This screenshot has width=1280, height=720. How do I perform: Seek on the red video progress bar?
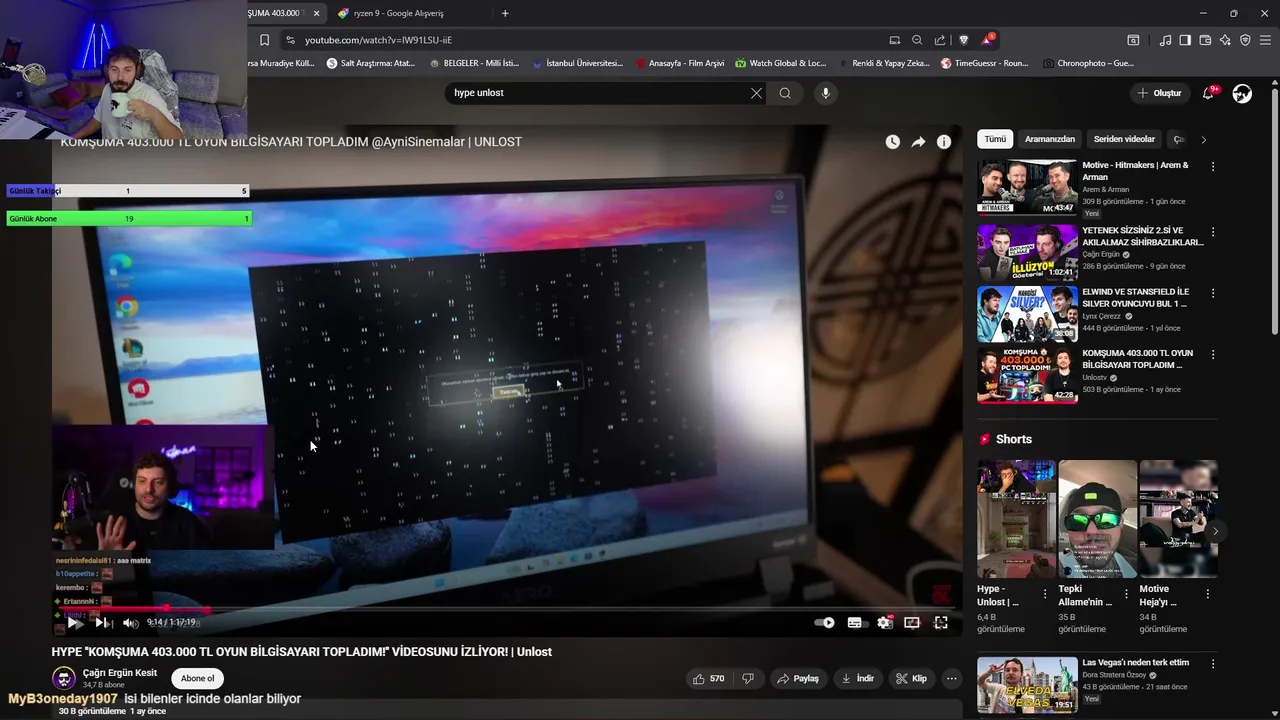coord(507,607)
